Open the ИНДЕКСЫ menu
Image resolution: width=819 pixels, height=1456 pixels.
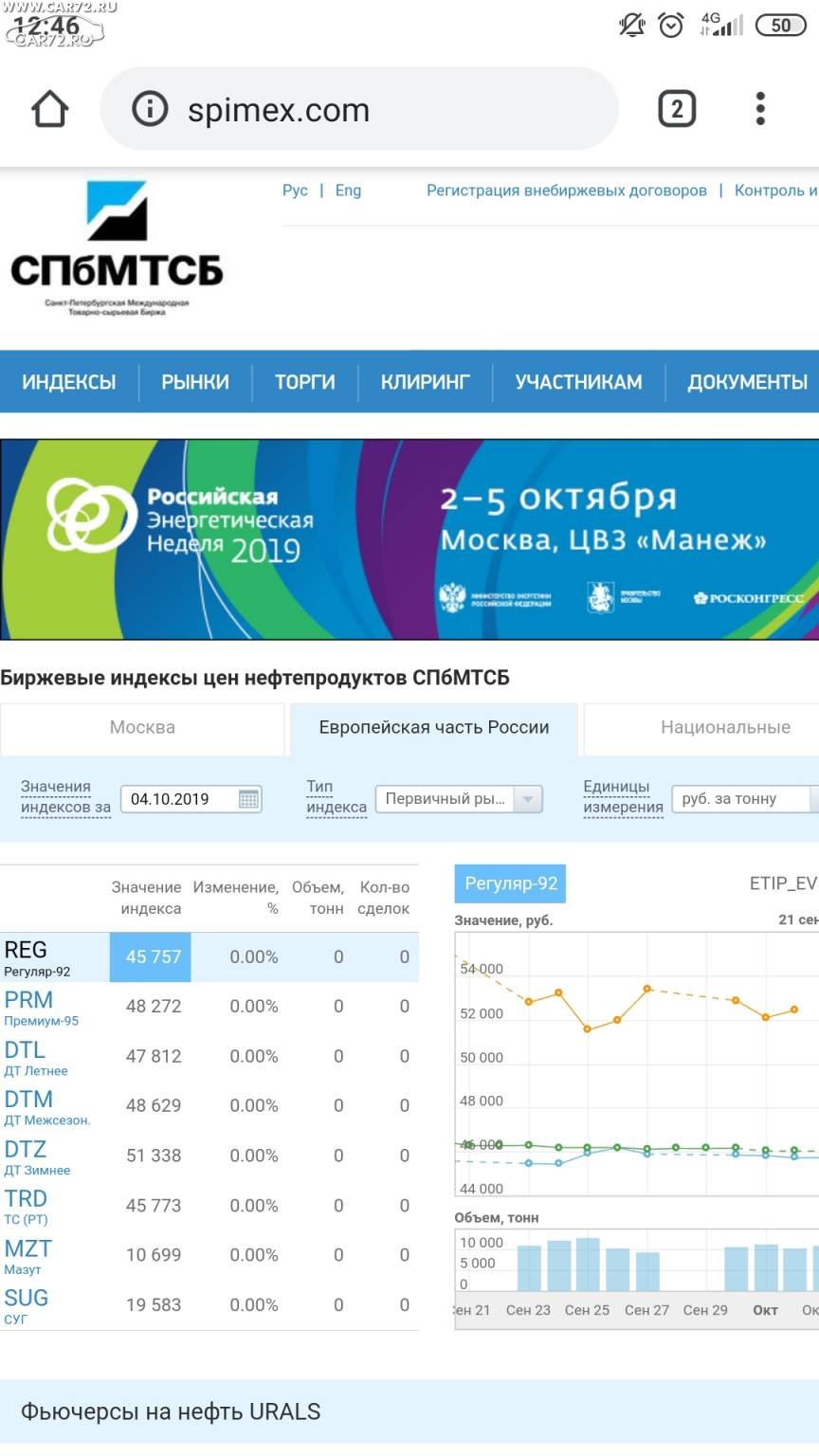click(x=69, y=382)
